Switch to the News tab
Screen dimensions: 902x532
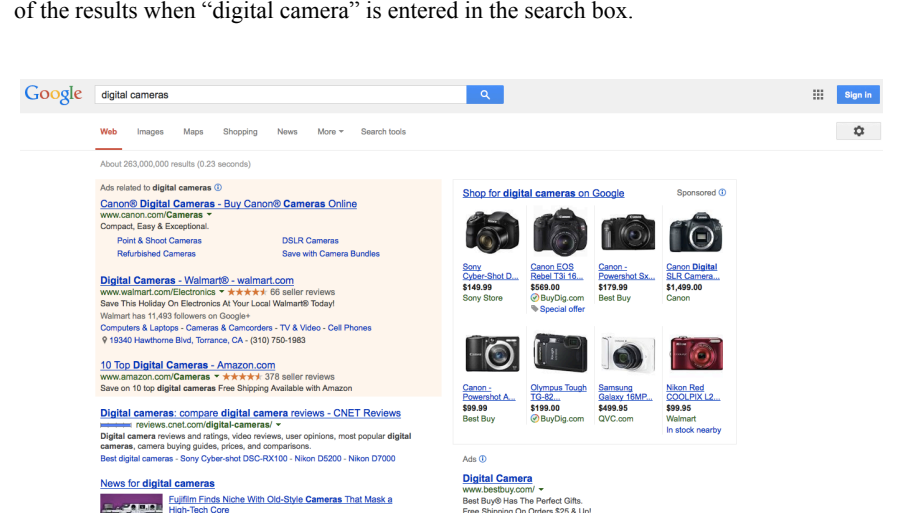pos(287,132)
